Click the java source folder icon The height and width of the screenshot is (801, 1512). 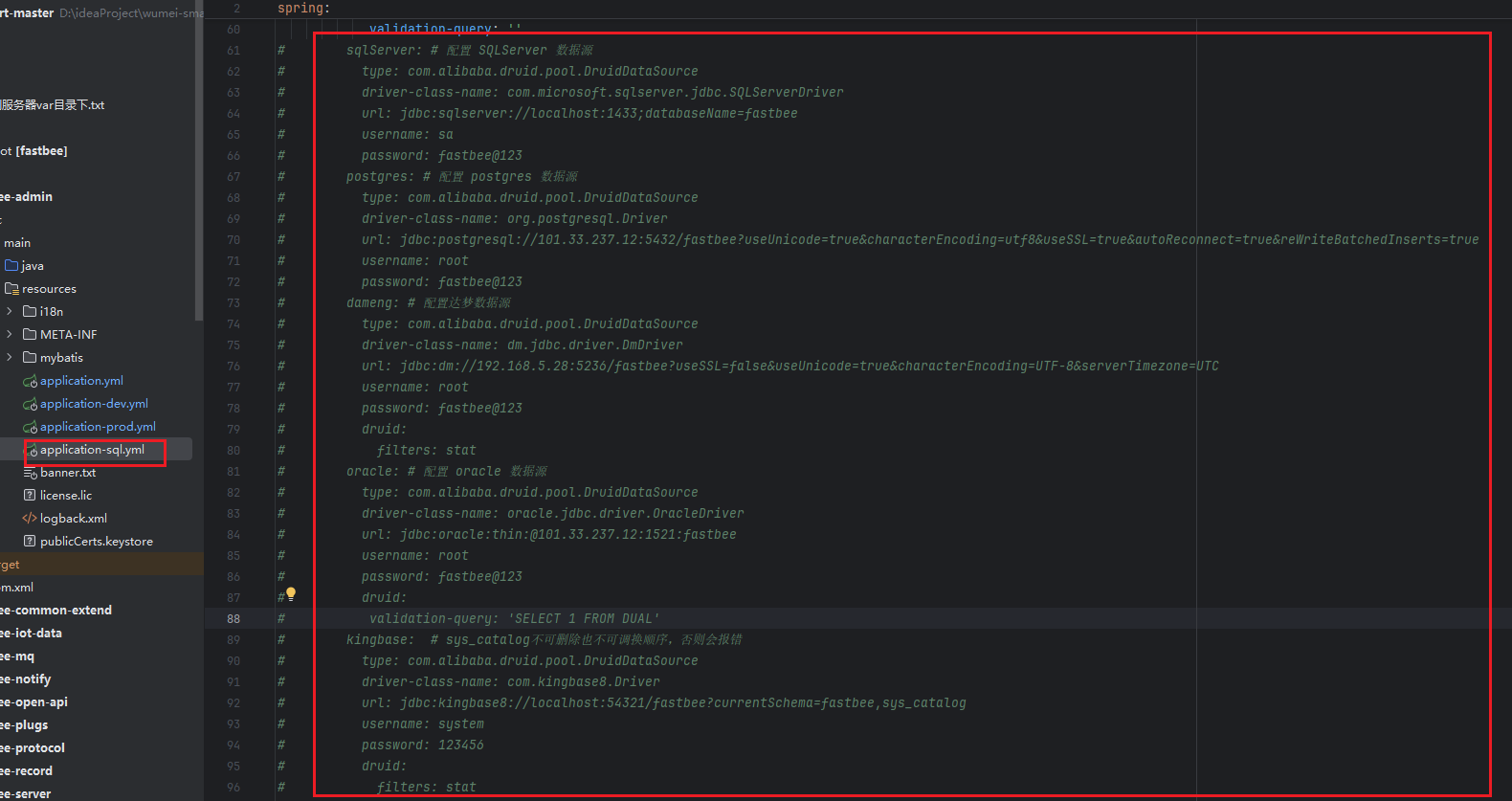(x=11, y=266)
